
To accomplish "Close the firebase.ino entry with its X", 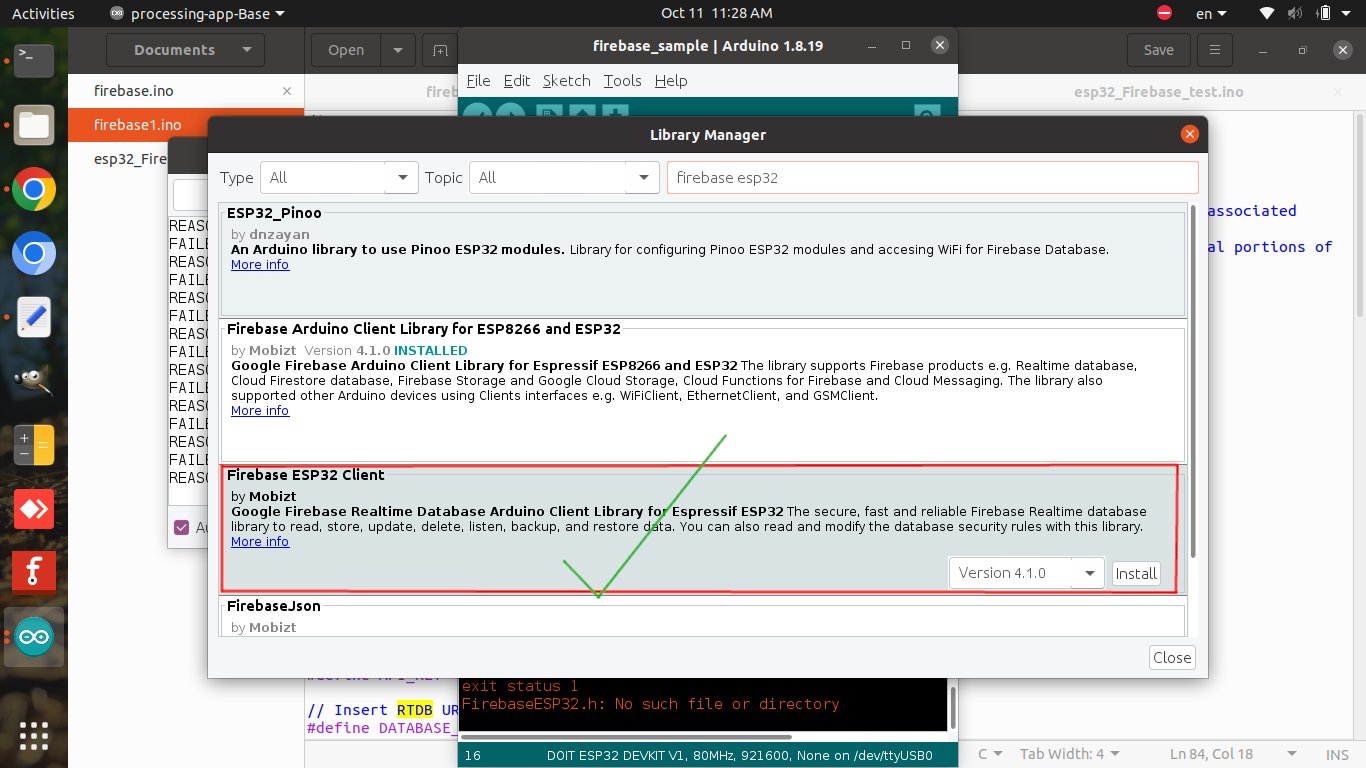I will [x=288, y=91].
